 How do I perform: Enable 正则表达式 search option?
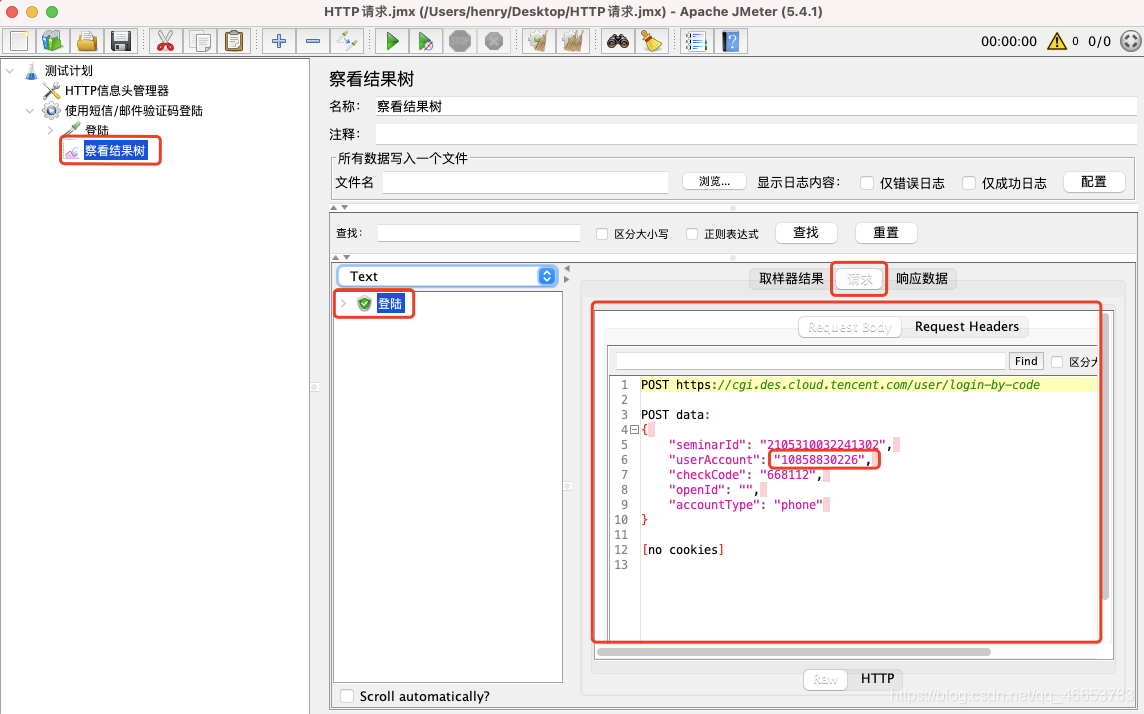[692, 234]
